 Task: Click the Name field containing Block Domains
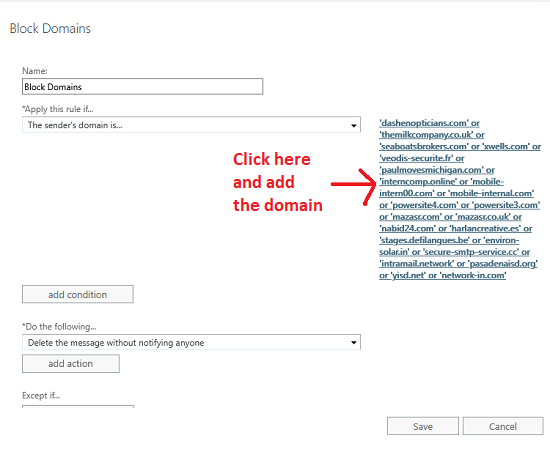(x=142, y=87)
